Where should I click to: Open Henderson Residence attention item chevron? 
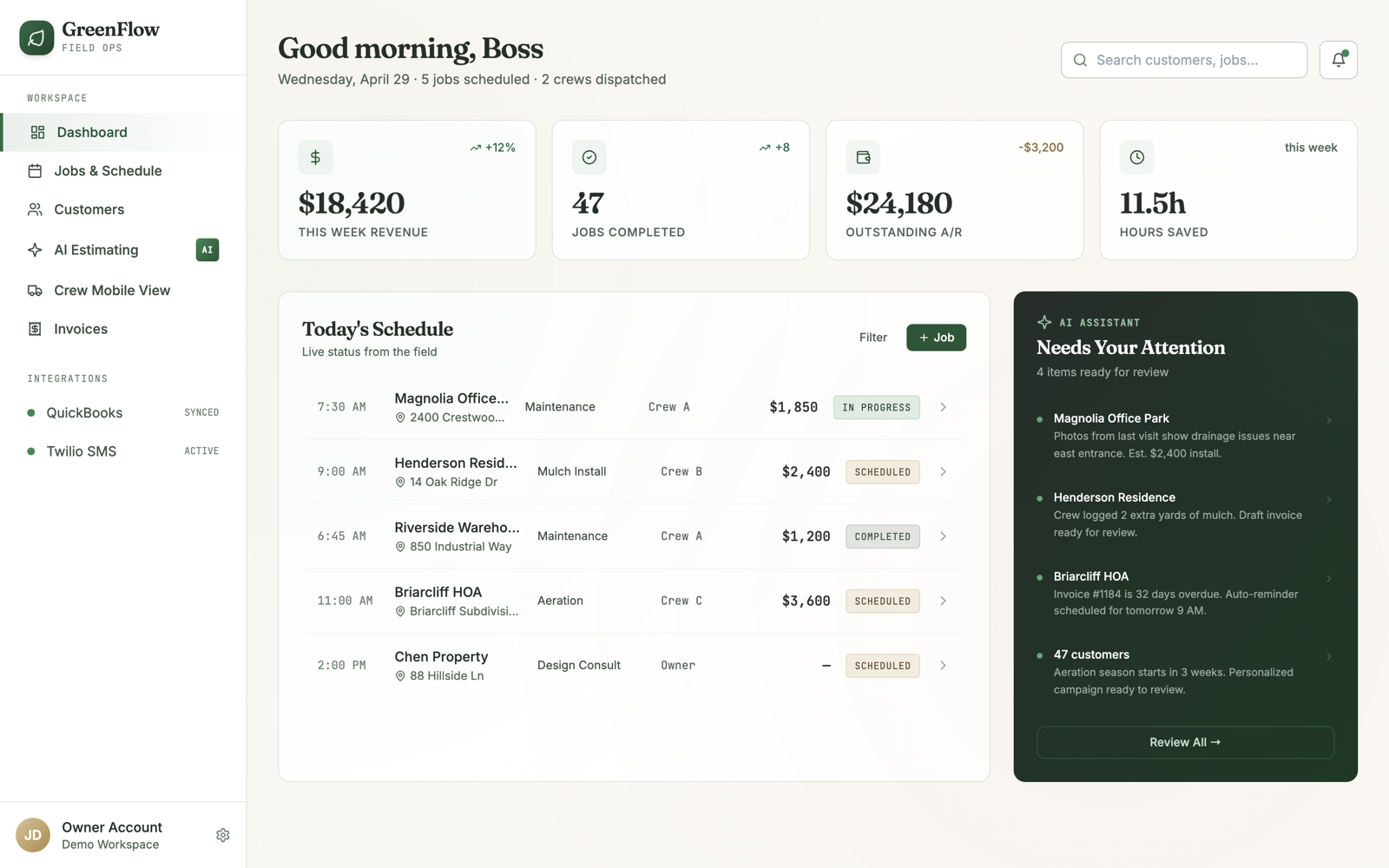[1328, 500]
